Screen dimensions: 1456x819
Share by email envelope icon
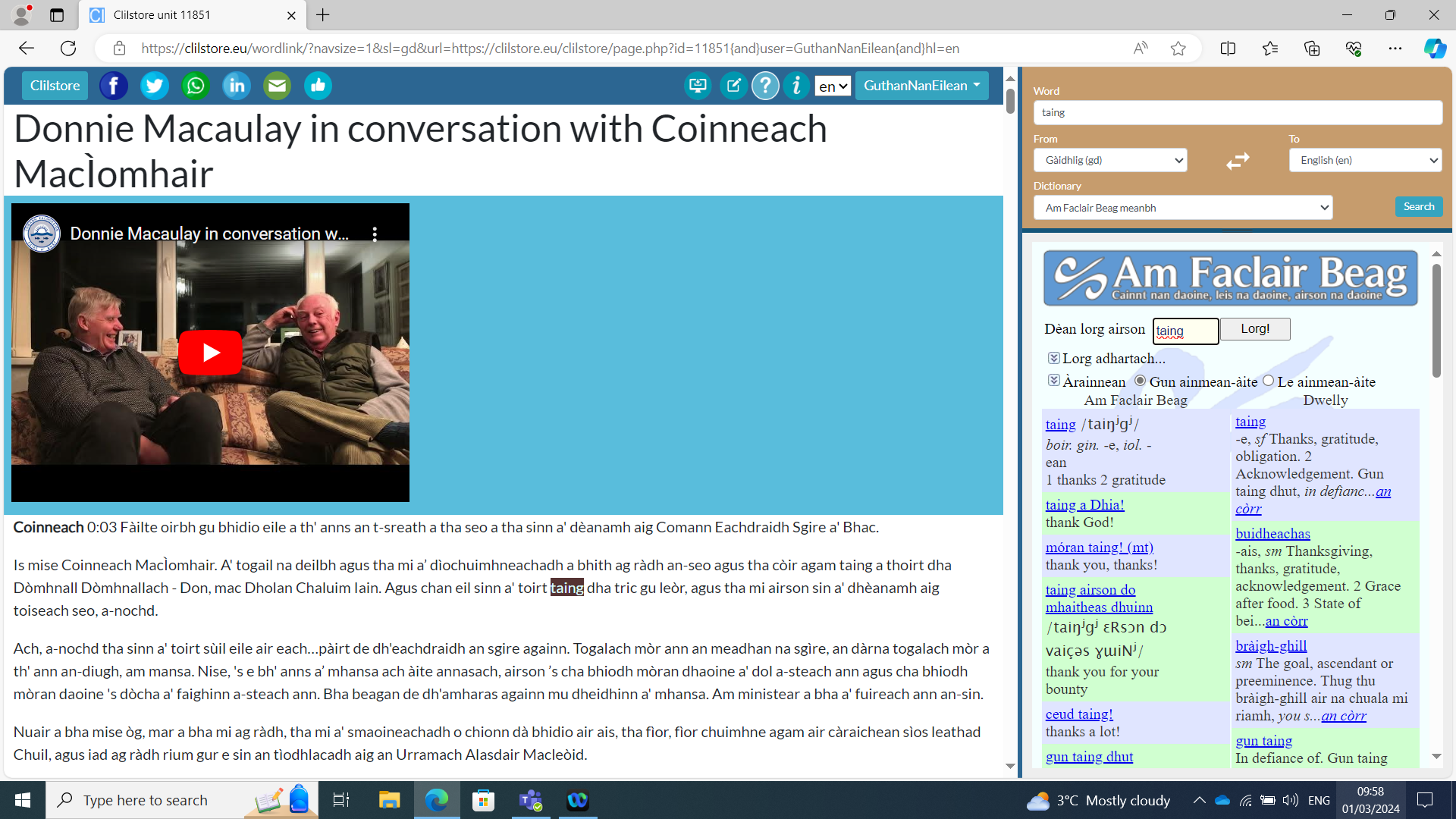click(277, 86)
